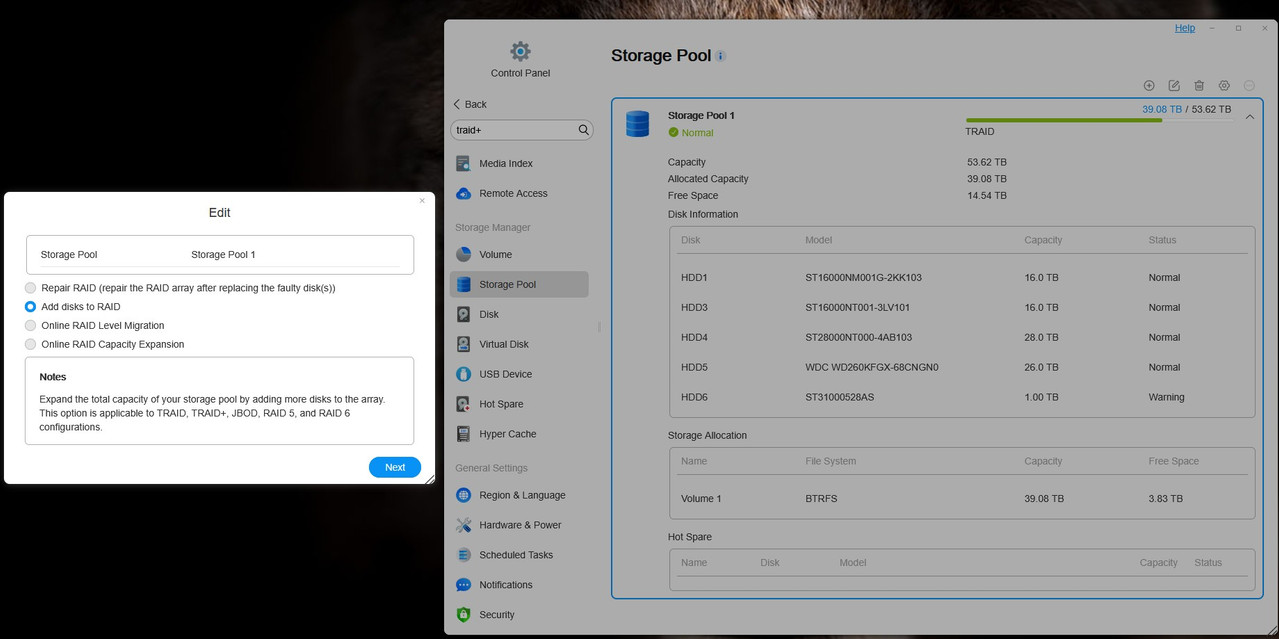Open the Help link
Viewport: 1279px width, 639px height.
click(1185, 28)
